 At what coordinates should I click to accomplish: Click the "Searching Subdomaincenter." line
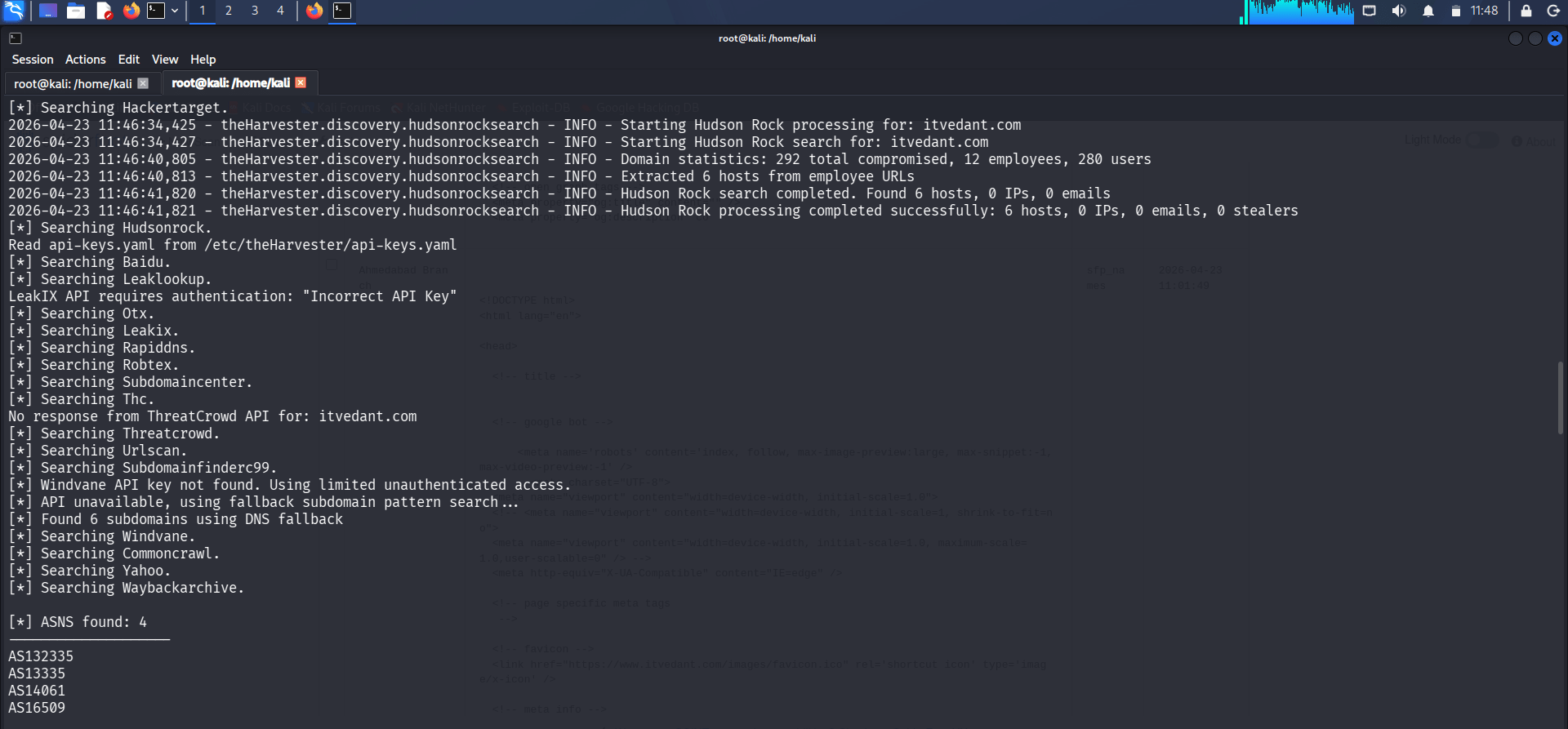pyautogui.click(x=131, y=382)
